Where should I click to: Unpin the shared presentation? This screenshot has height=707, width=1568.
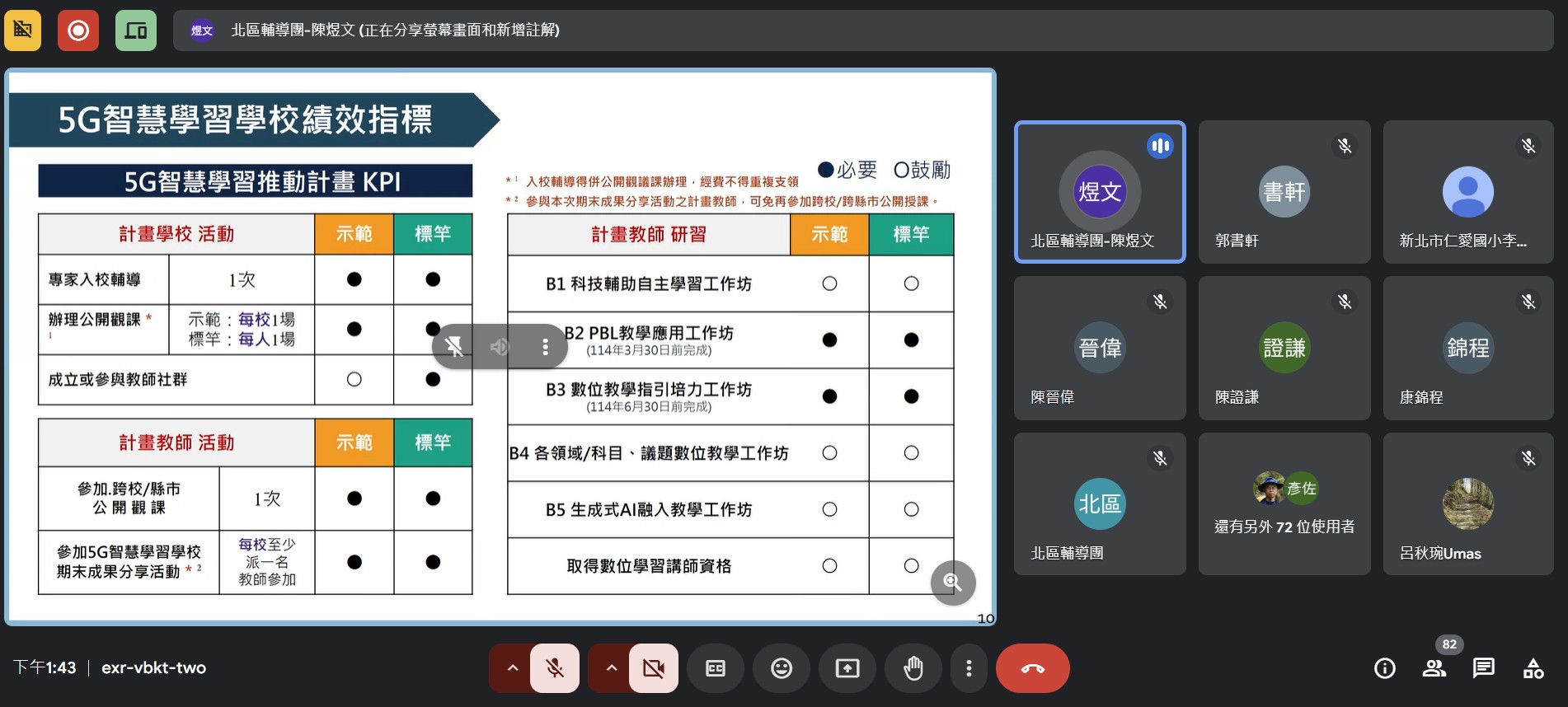click(x=454, y=347)
